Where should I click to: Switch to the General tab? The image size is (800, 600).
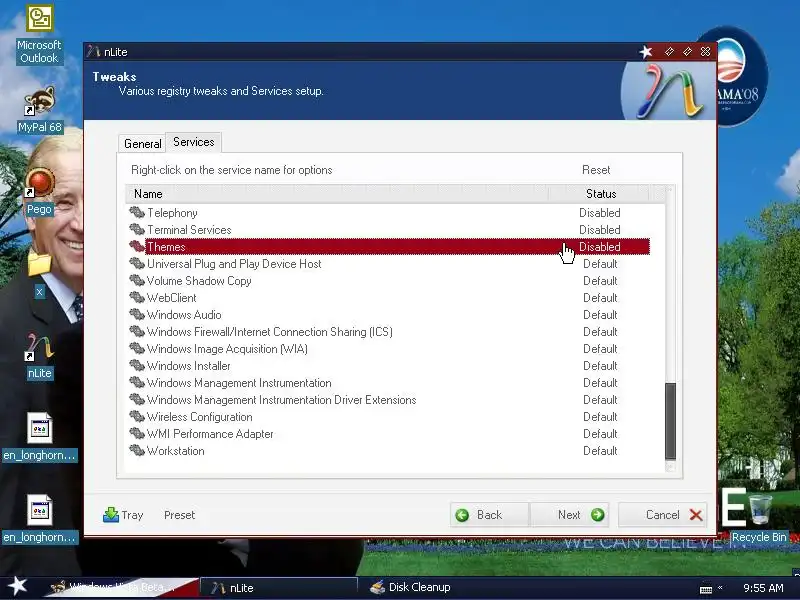[142, 143]
